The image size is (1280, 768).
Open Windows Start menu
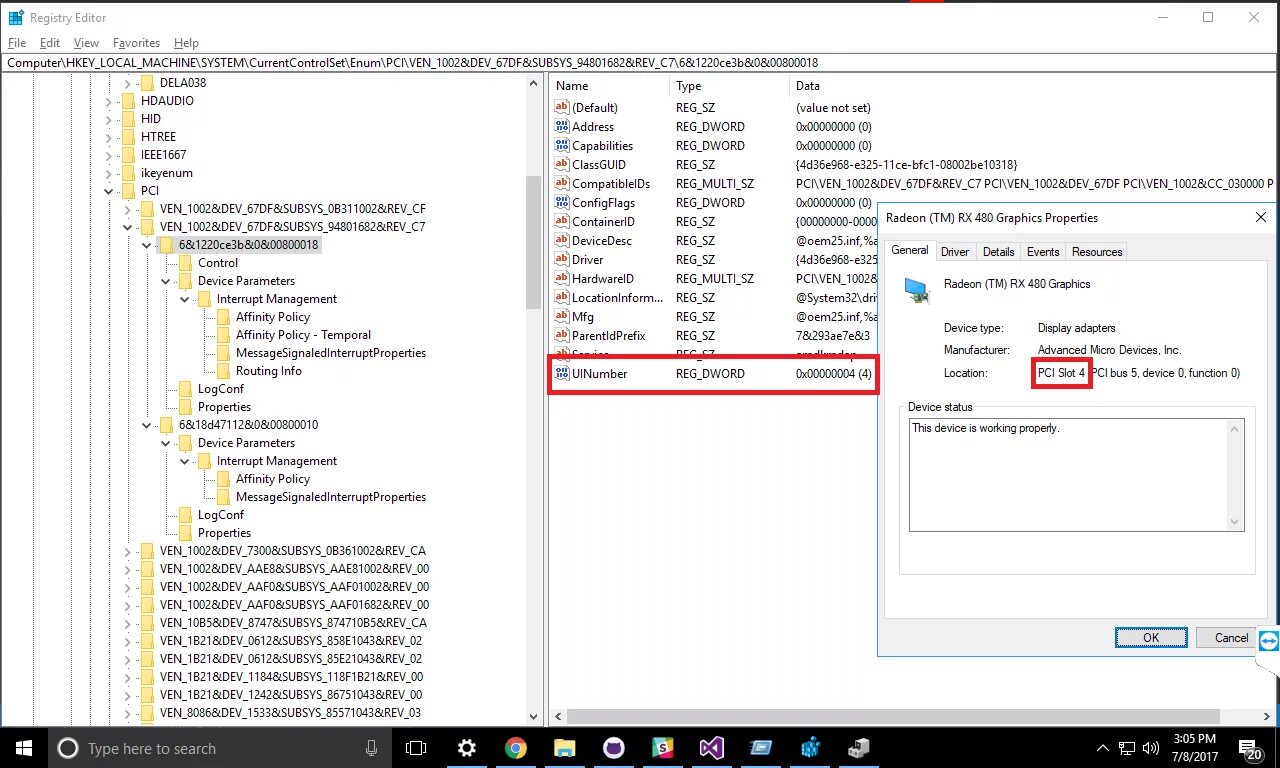pos(23,748)
